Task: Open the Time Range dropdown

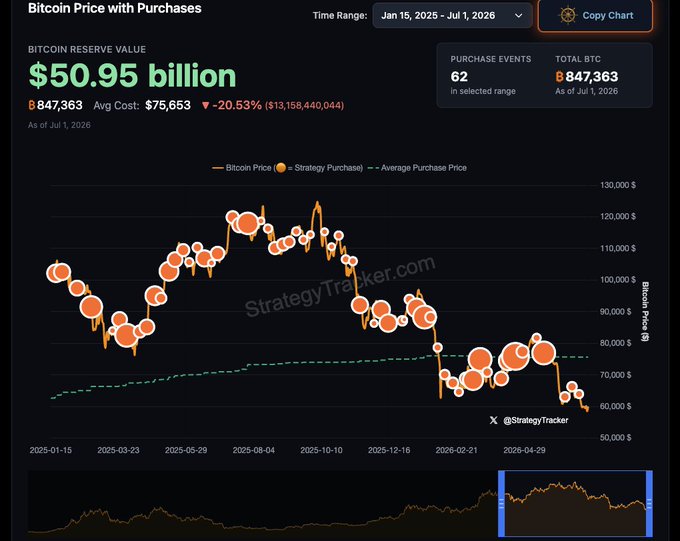Action: (x=452, y=16)
